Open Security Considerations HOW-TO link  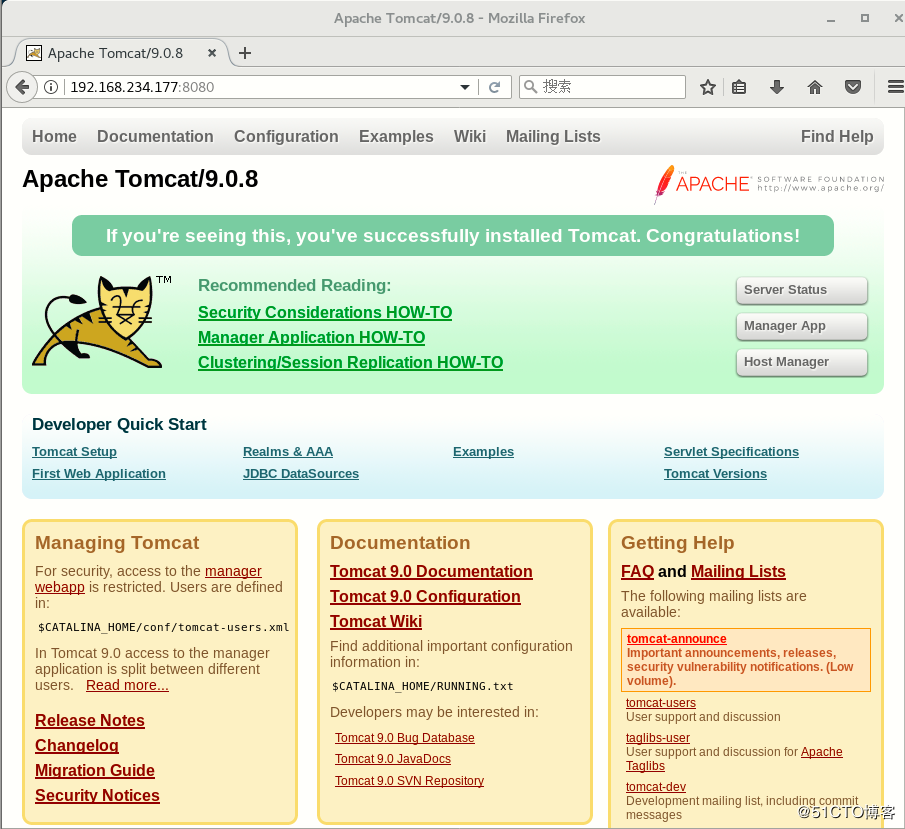325,312
